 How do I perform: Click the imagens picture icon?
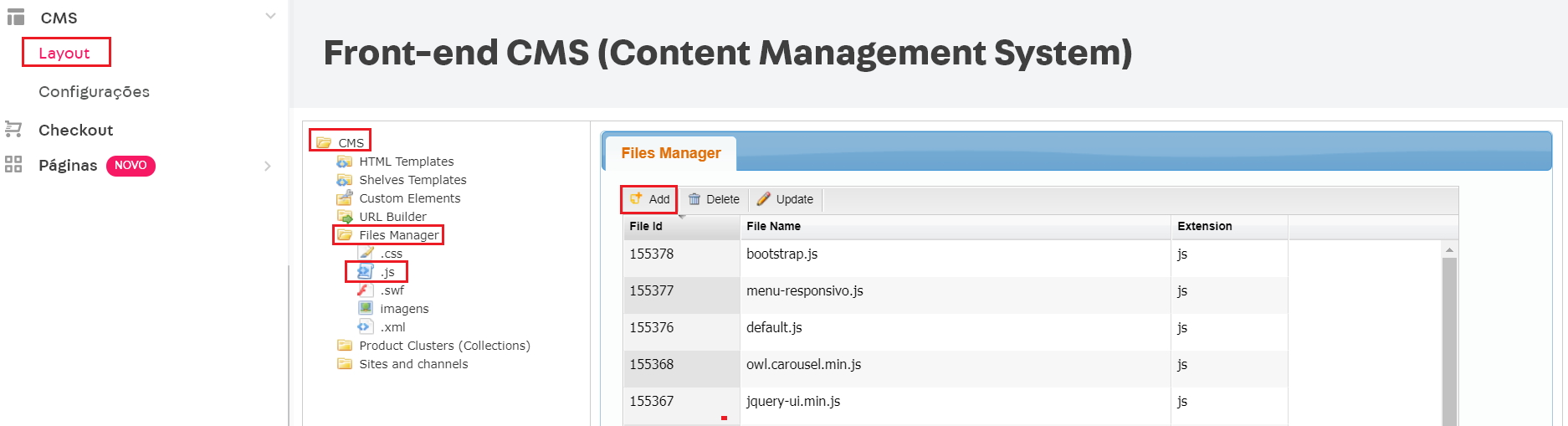point(366,309)
